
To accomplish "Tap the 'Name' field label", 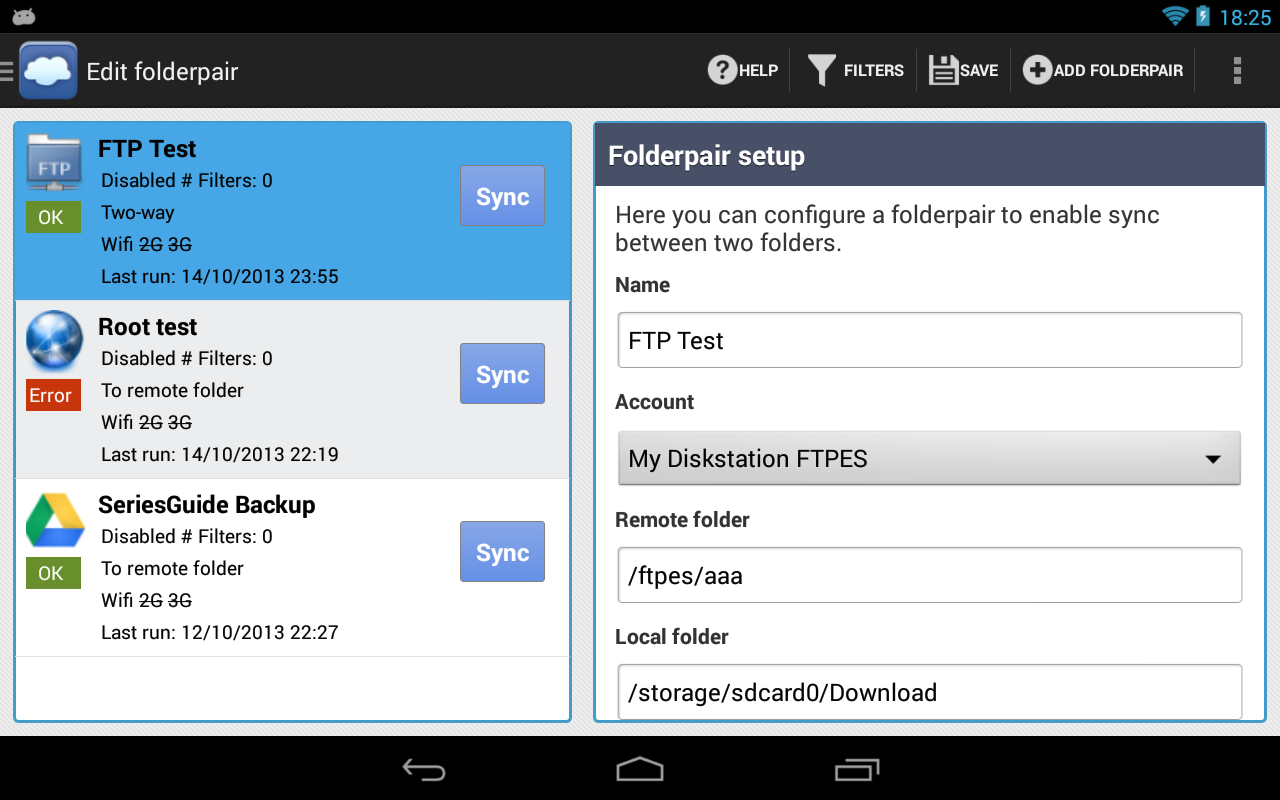I will [x=643, y=285].
